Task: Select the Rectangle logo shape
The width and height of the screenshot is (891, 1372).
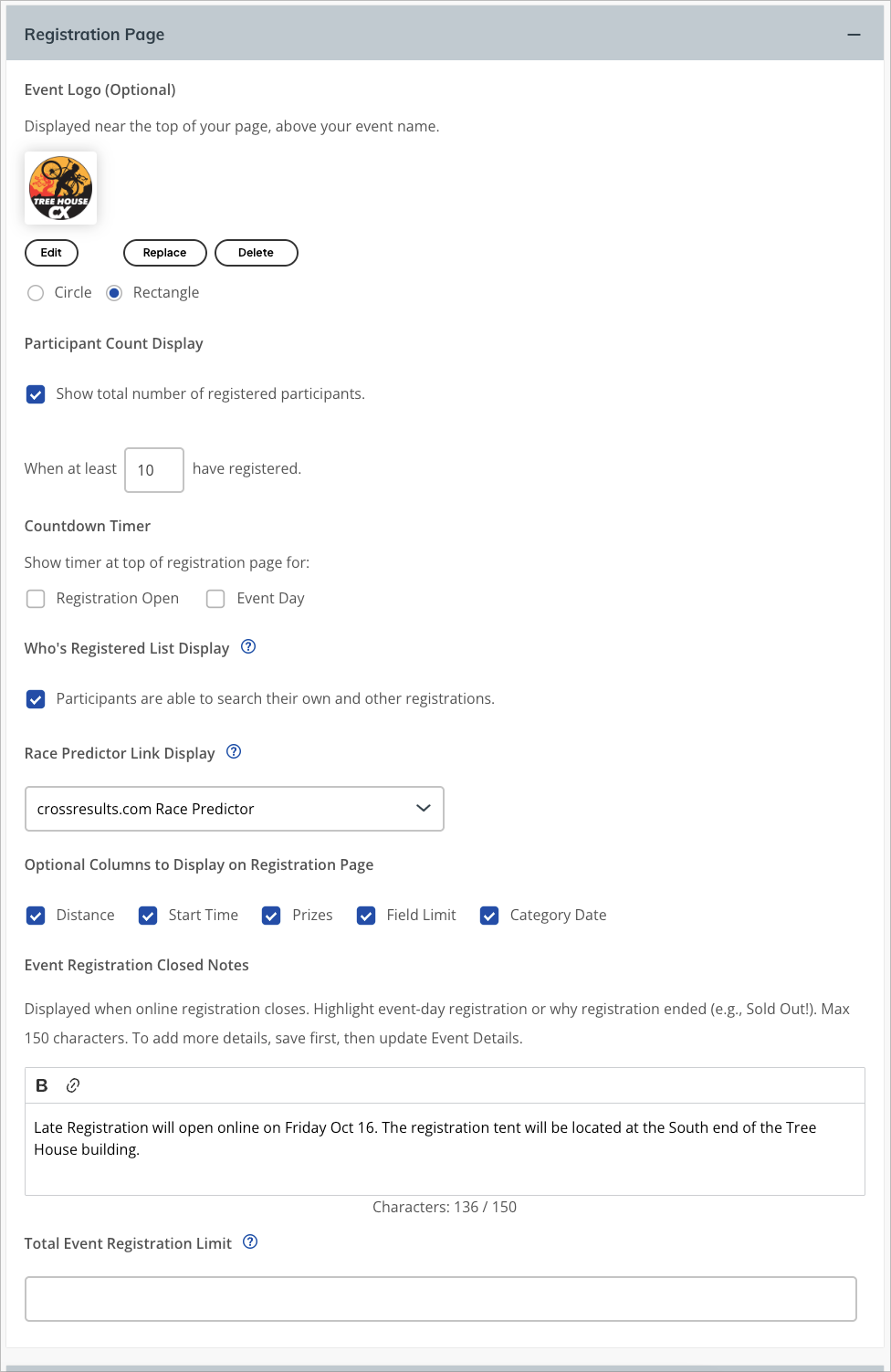Action: click(x=114, y=293)
